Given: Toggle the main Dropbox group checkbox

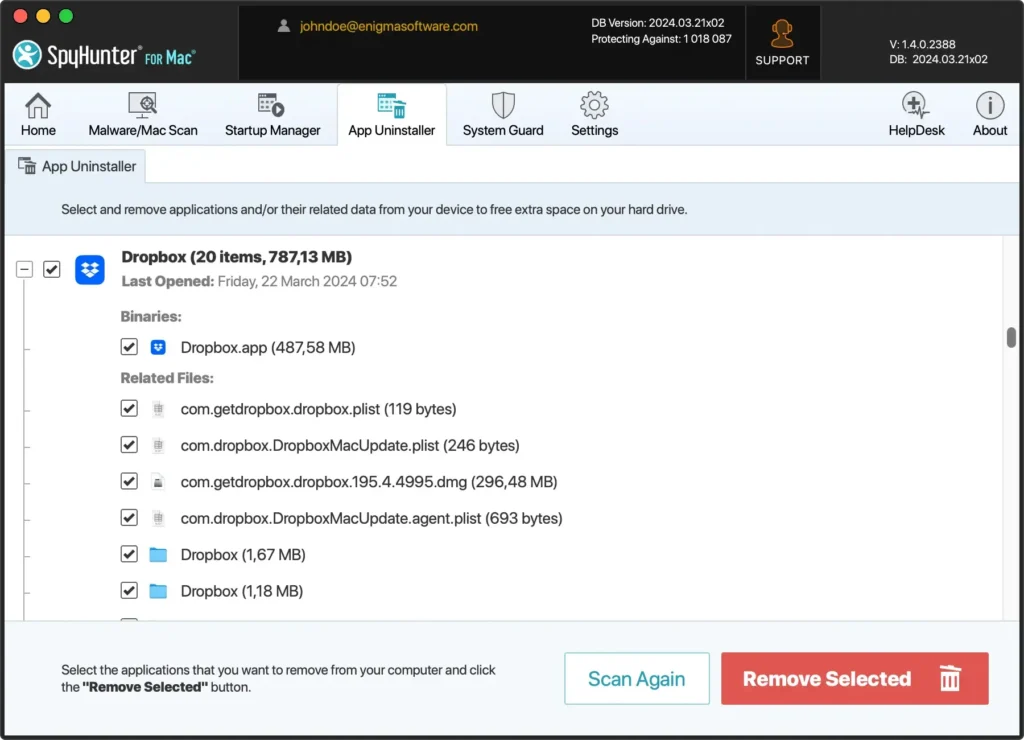Looking at the screenshot, I should 52,269.
